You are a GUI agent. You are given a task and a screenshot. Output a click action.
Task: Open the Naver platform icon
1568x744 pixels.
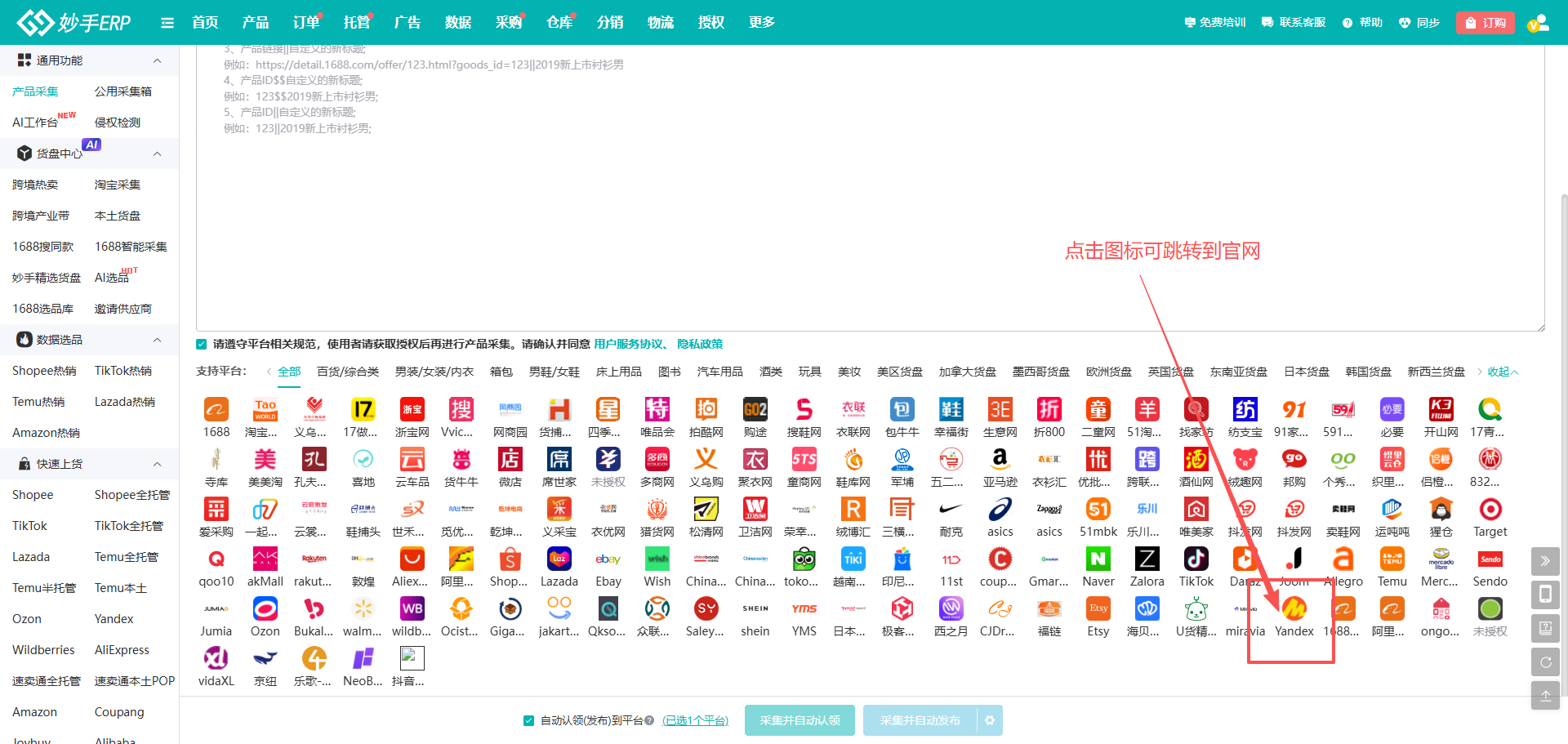pyautogui.click(x=1098, y=559)
